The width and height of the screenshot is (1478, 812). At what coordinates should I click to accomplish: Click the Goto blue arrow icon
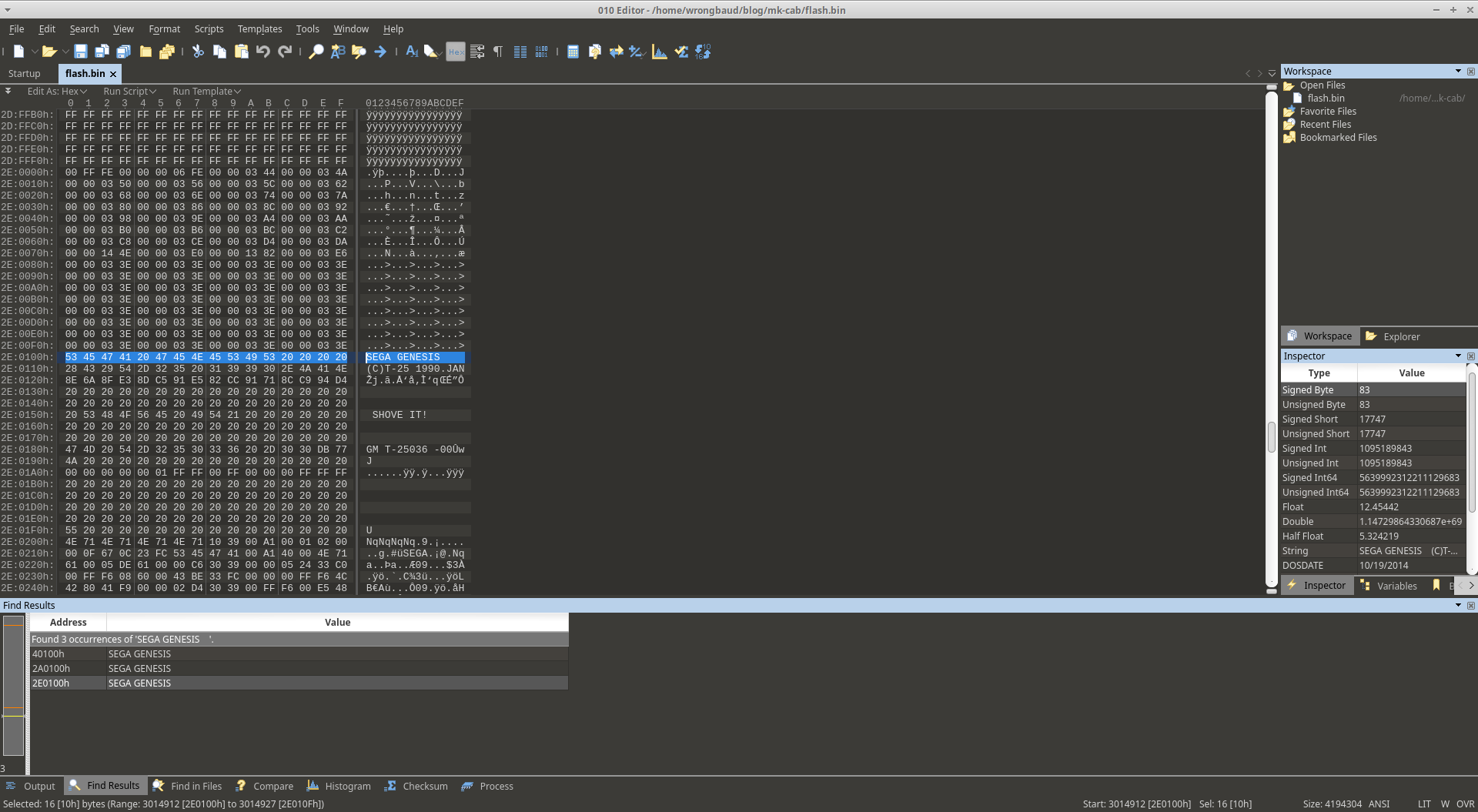(x=380, y=52)
